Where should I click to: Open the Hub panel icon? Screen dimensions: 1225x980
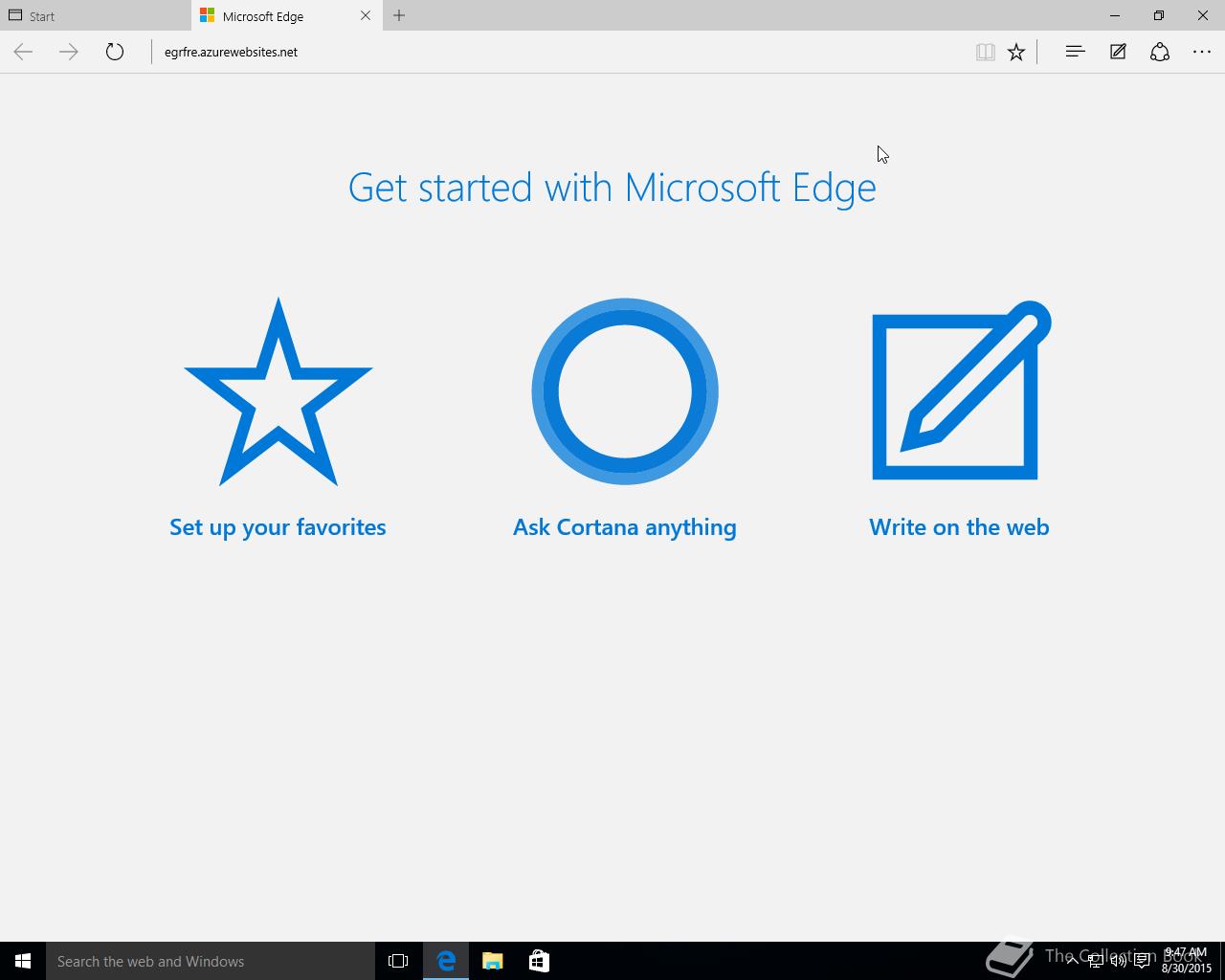1075,52
